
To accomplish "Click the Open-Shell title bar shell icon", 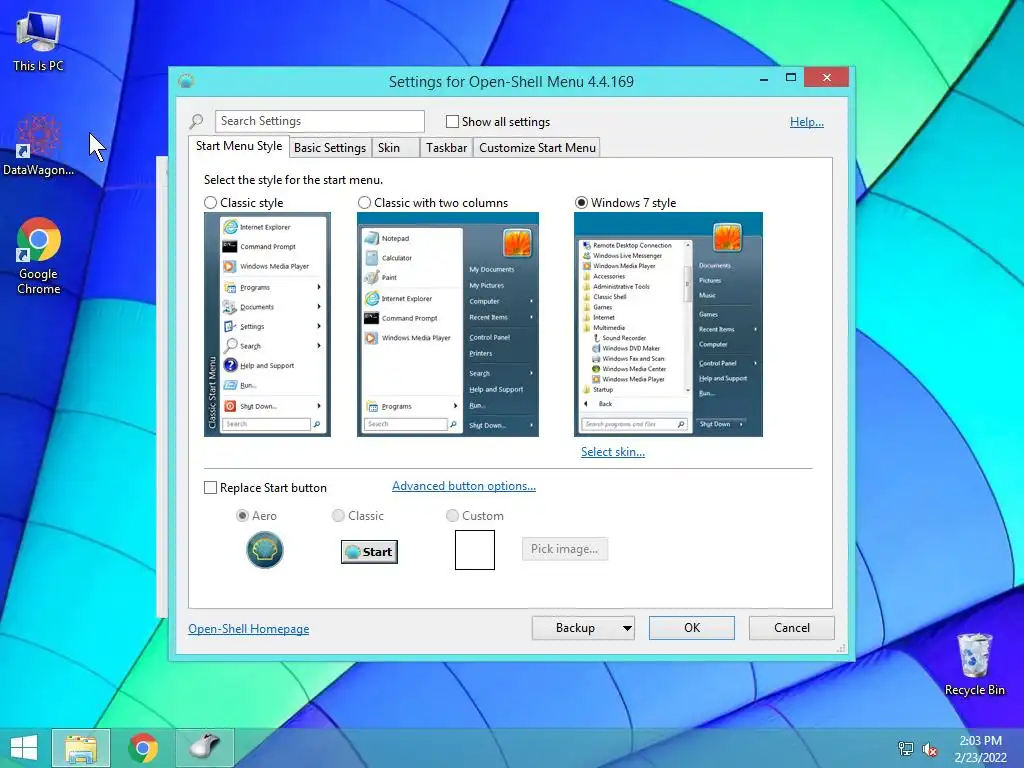I will click(187, 82).
